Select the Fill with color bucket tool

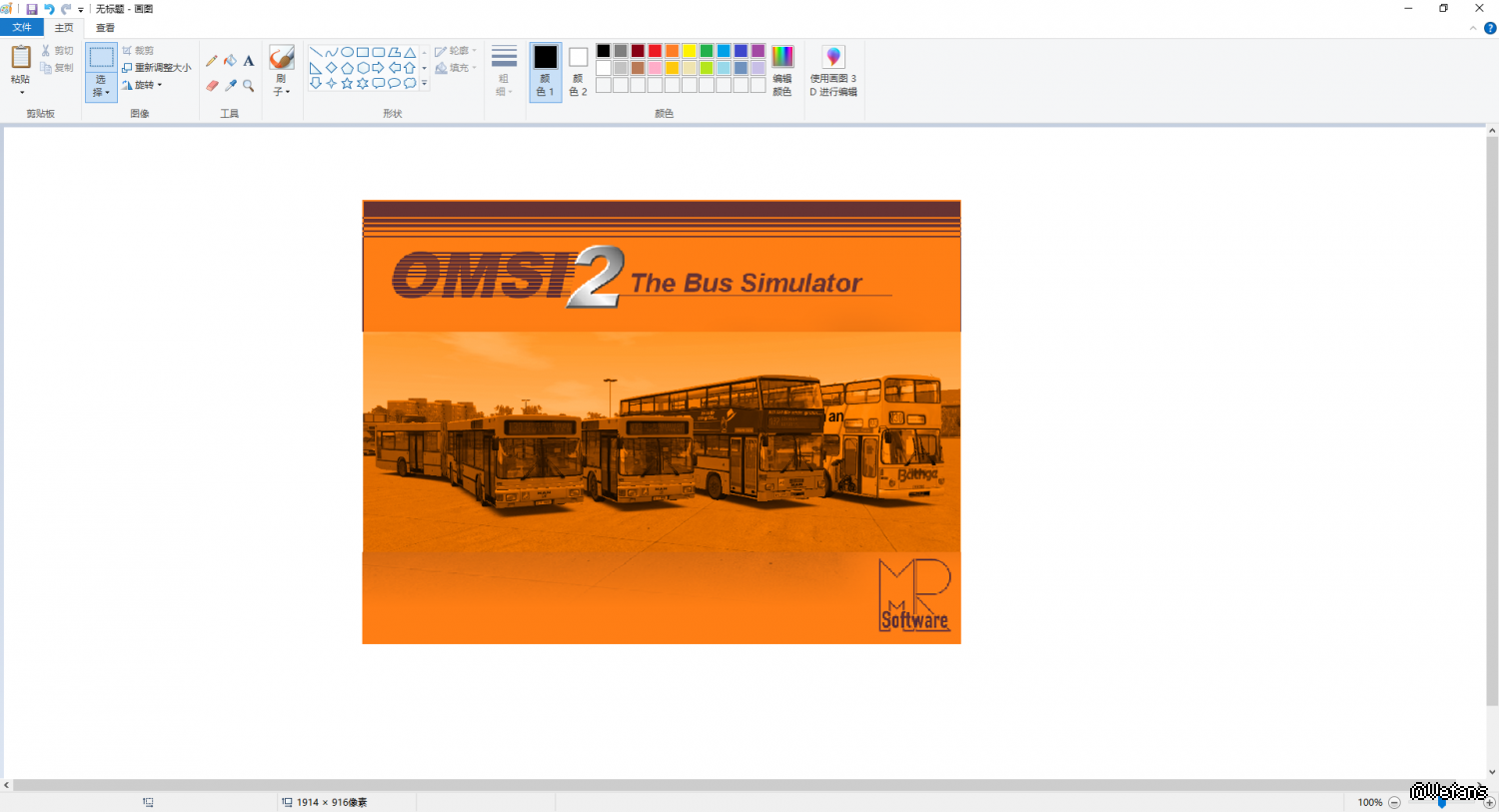point(230,61)
